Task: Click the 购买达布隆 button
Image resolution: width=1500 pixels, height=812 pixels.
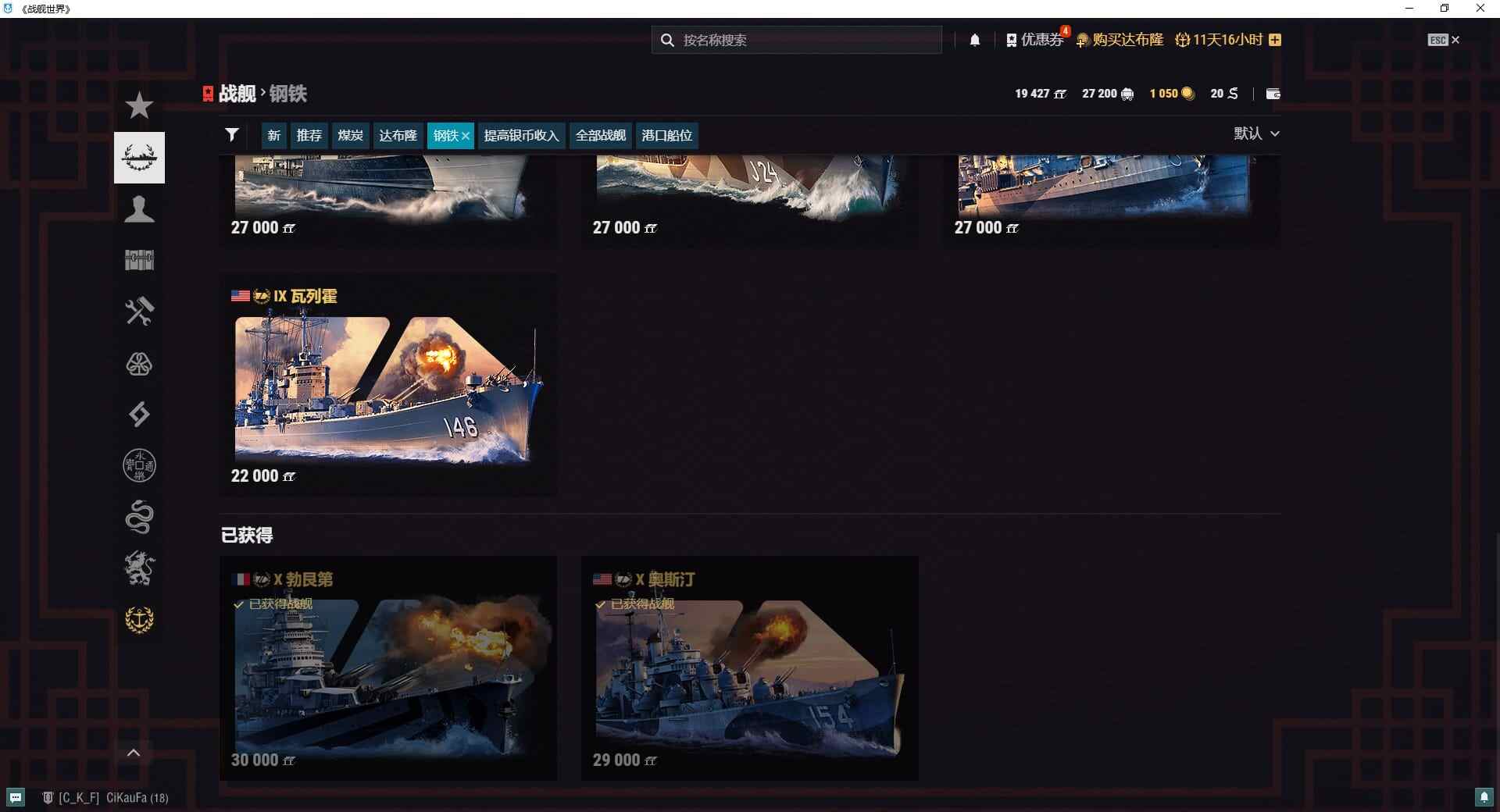Action: coord(1120,39)
